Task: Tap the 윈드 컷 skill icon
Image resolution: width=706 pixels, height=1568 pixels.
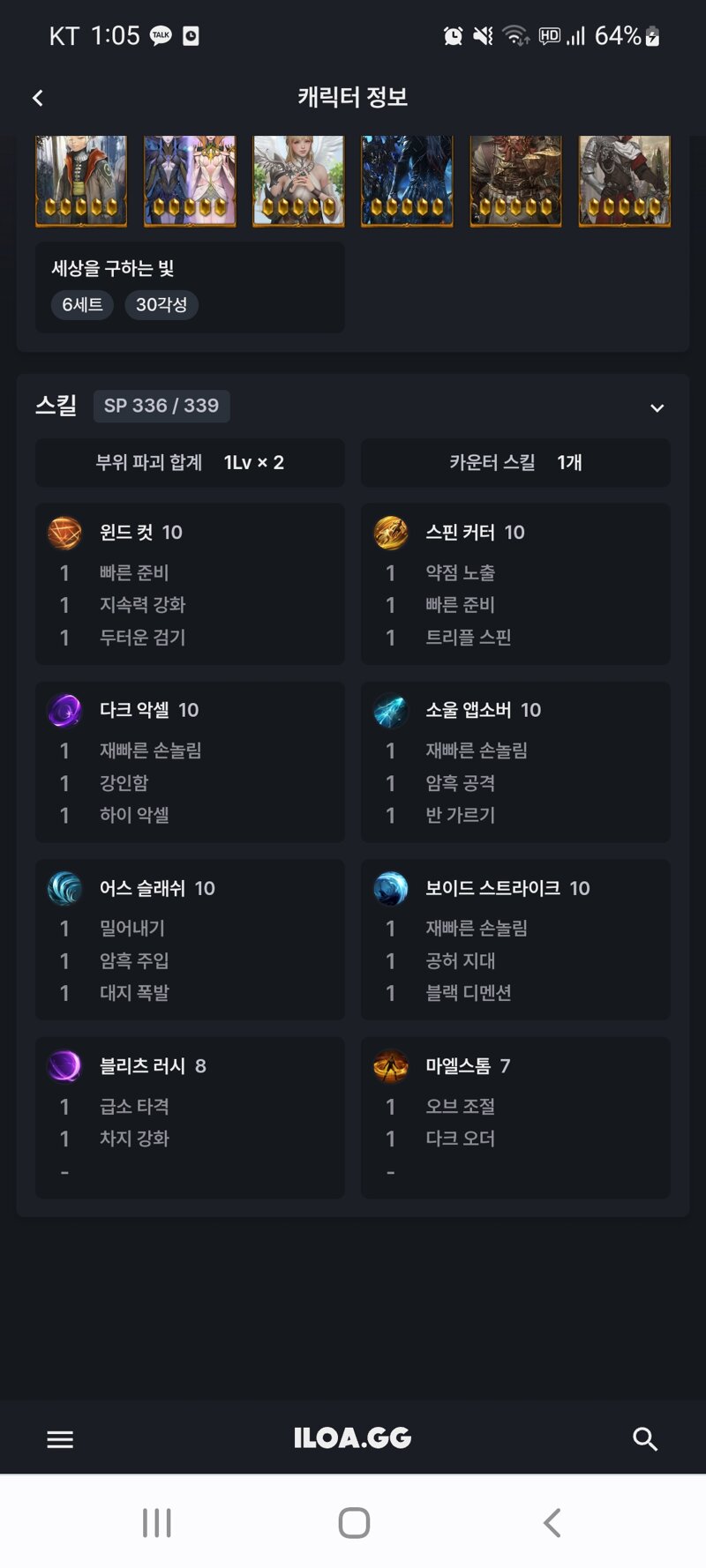Action: (x=64, y=533)
